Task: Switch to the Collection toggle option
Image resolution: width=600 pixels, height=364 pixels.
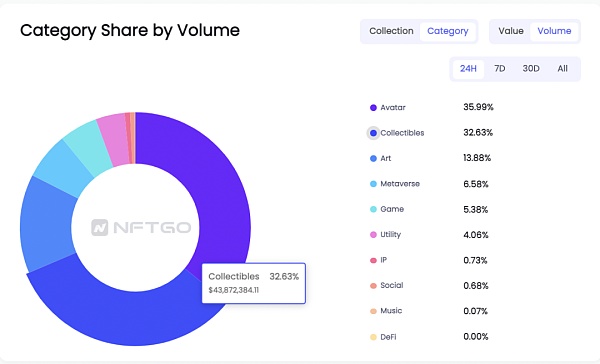Action: [391, 31]
